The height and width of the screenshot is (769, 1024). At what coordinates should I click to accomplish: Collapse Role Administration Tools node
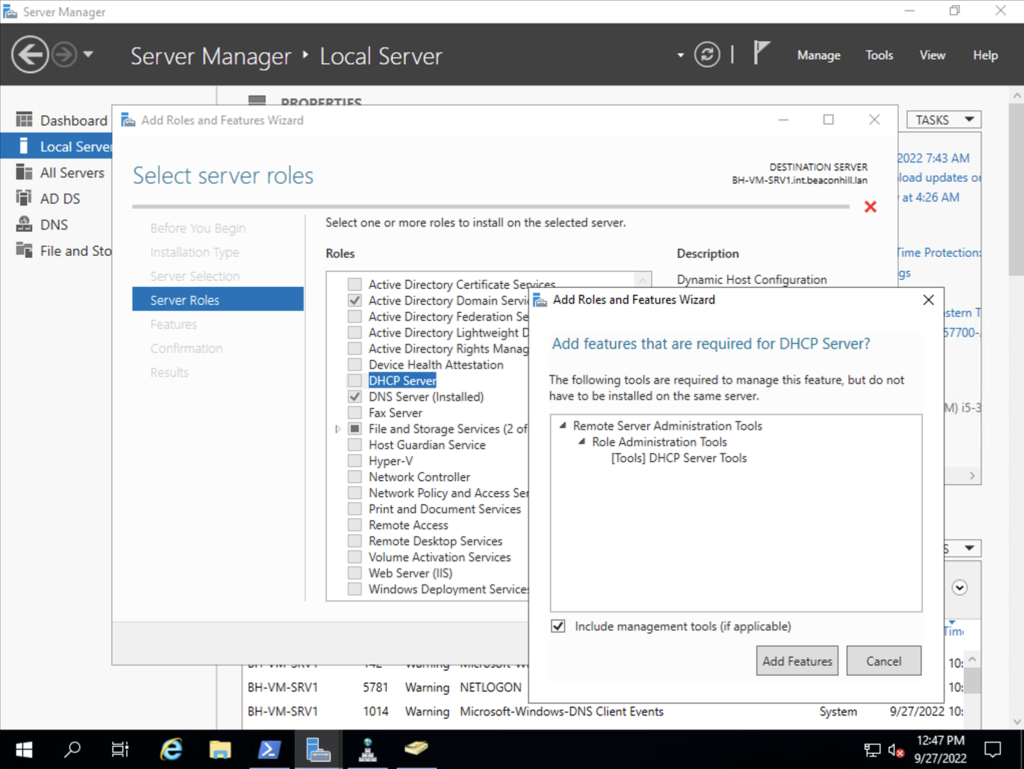click(x=581, y=441)
